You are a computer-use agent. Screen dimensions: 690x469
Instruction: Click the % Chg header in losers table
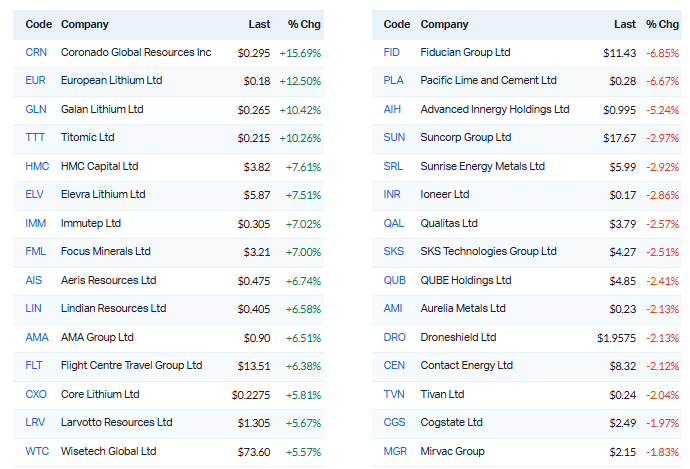(663, 24)
